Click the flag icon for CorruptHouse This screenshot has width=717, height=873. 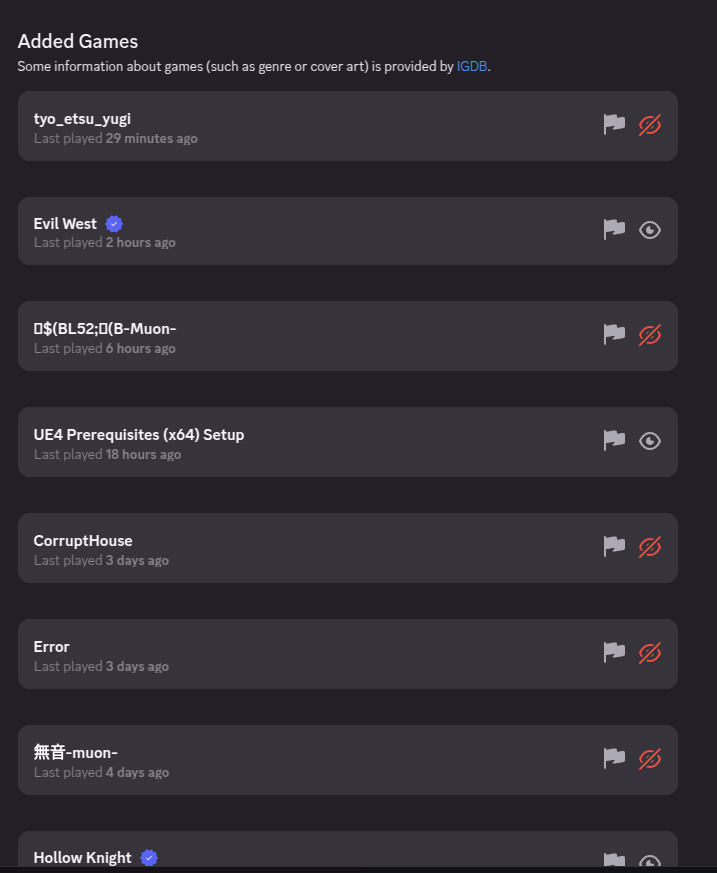tap(614, 547)
